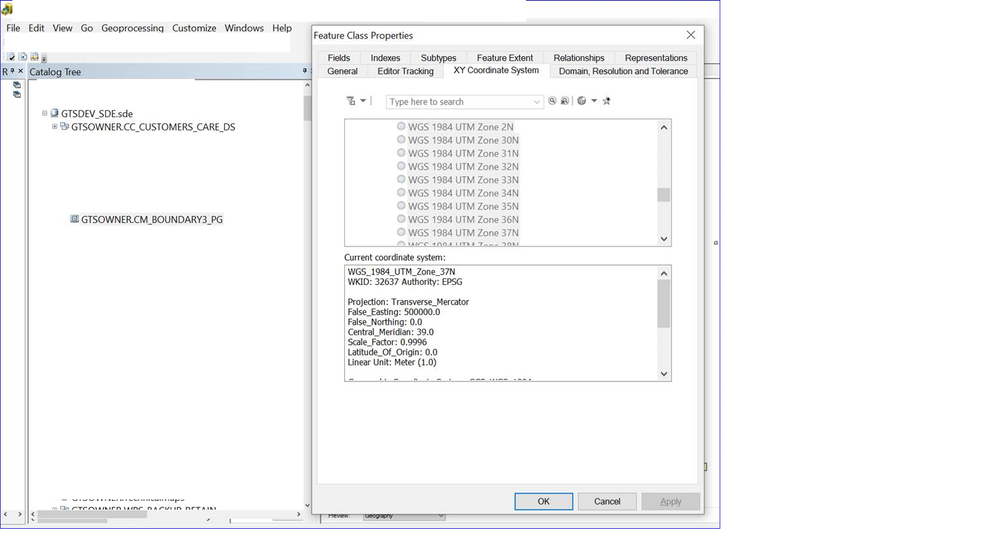Open Domain, Resolution and Tolerance tab
This screenshot has width=998, height=540.
tap(623, 71)
